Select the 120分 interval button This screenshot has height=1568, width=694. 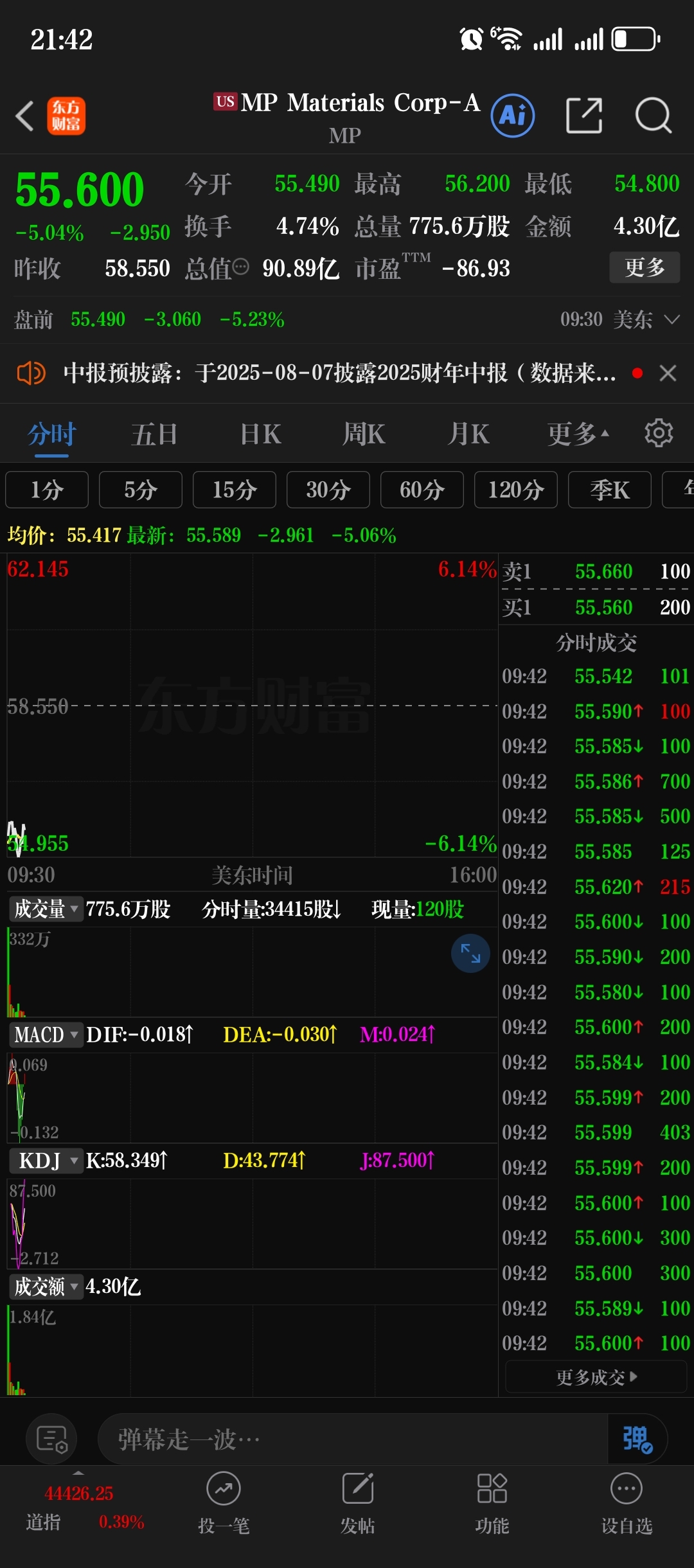[516, 490]
